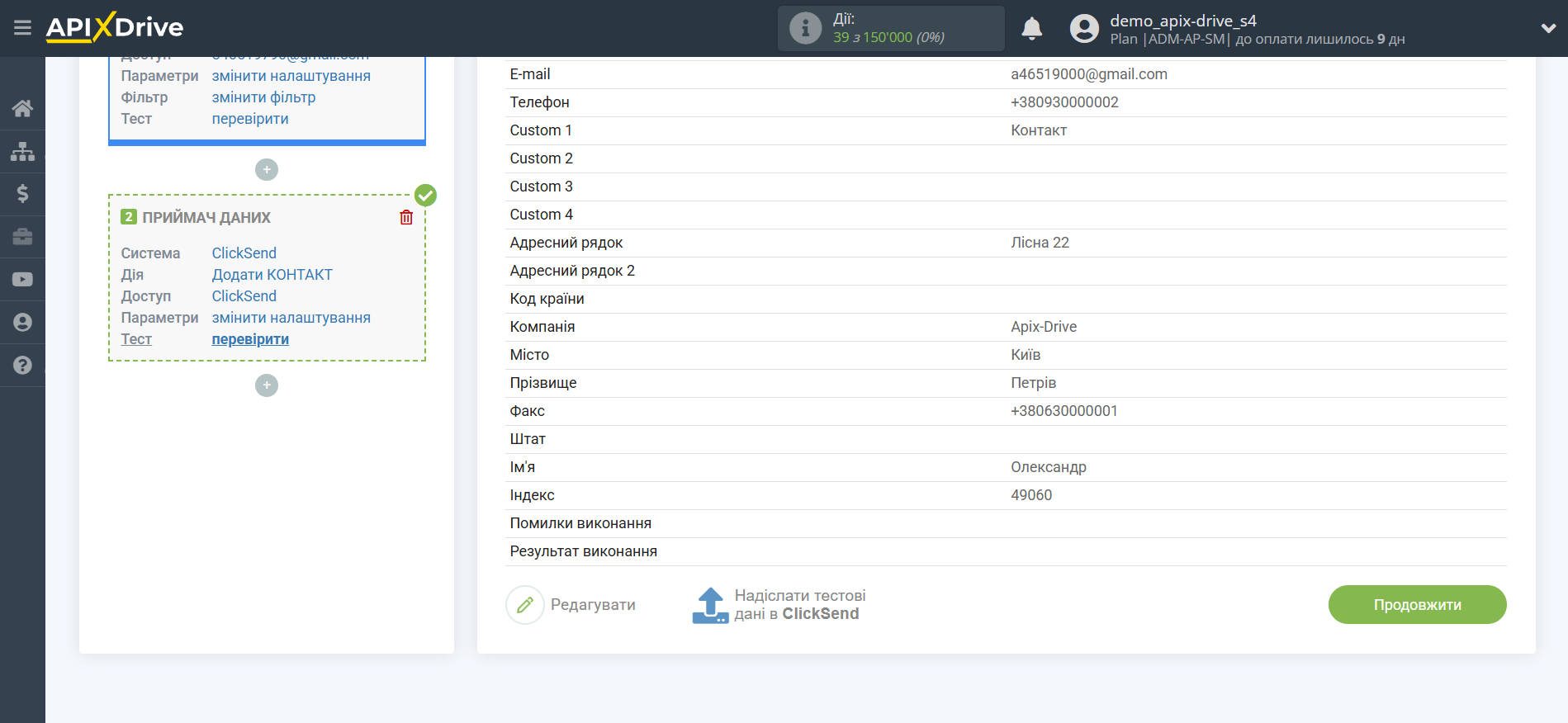
Task: Click source змінити налаштування link
Action: (x=291, y=76)
